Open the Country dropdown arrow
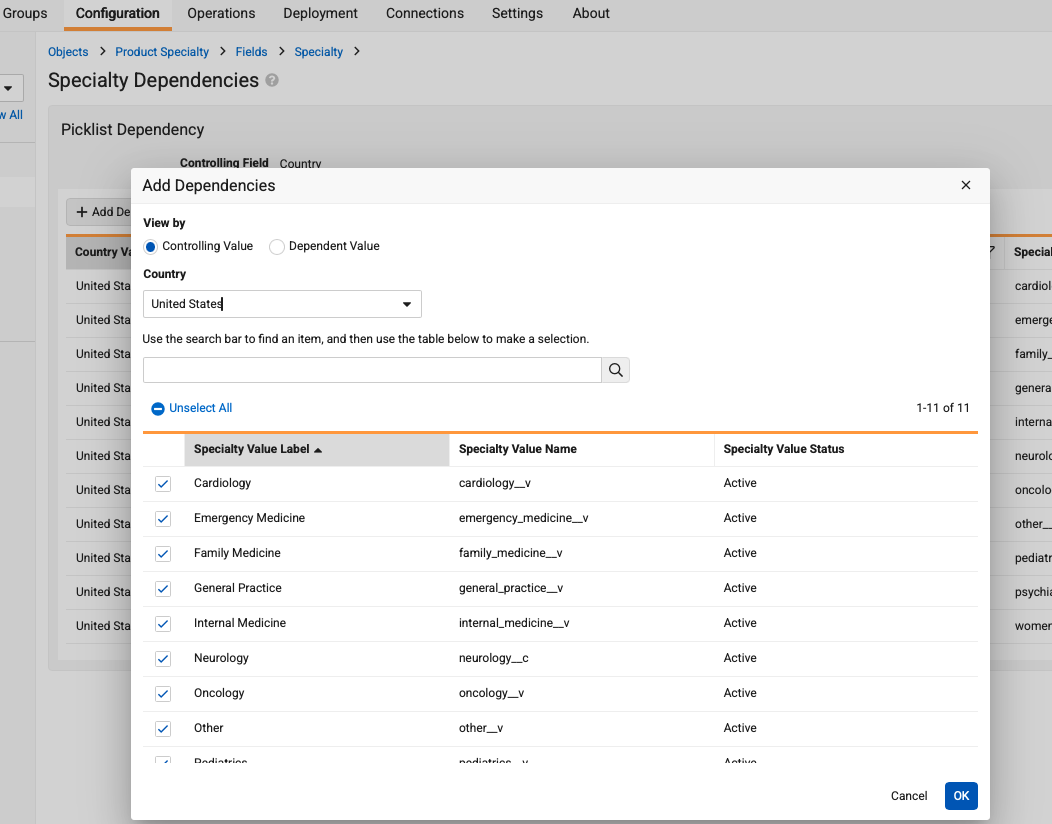This screenshot has height=824, width=1052. pyautogui.click(x=407, y=304)
